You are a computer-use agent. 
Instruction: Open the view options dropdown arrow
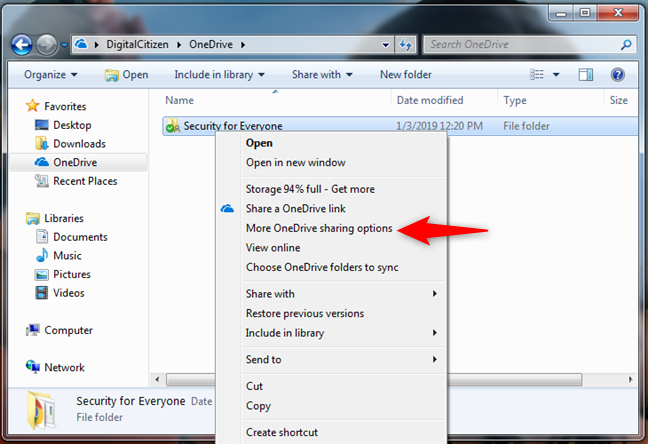coord(556,75)
